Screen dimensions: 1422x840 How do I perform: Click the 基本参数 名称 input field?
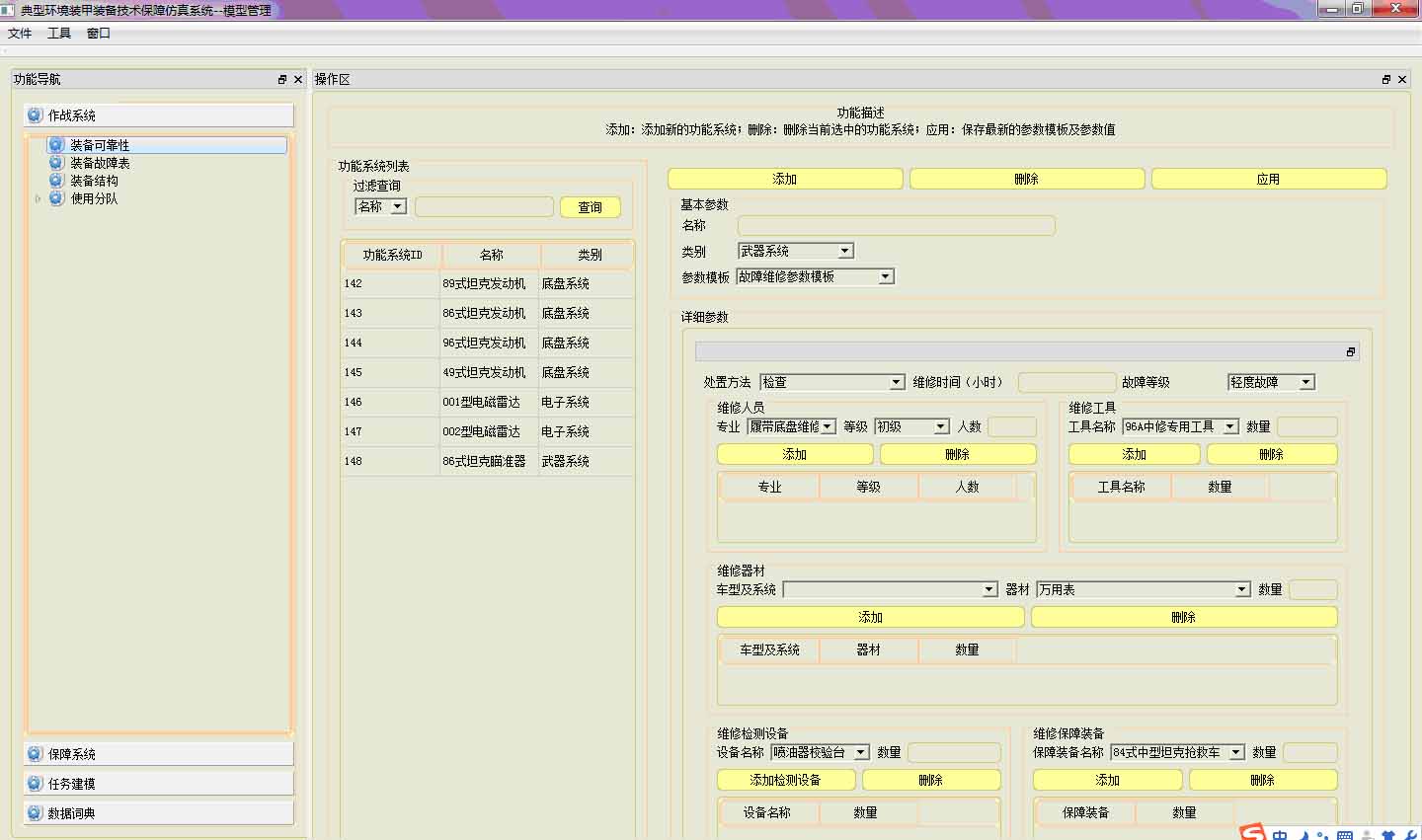(x=897, y=225)
